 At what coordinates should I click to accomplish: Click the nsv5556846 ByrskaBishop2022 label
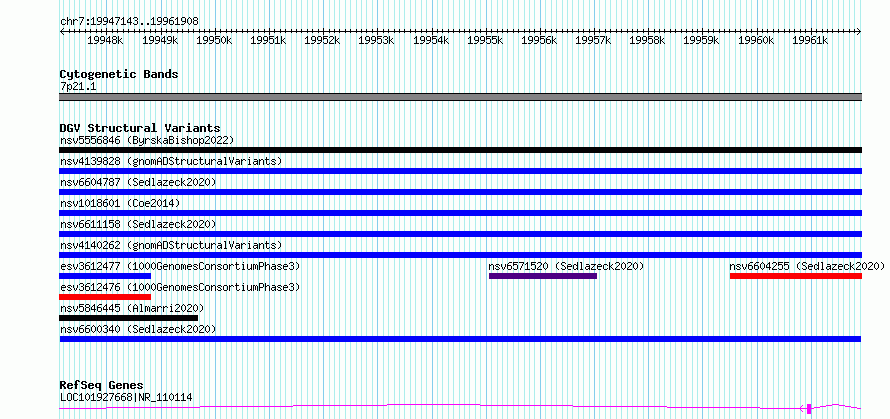click(x=147, y=140)
